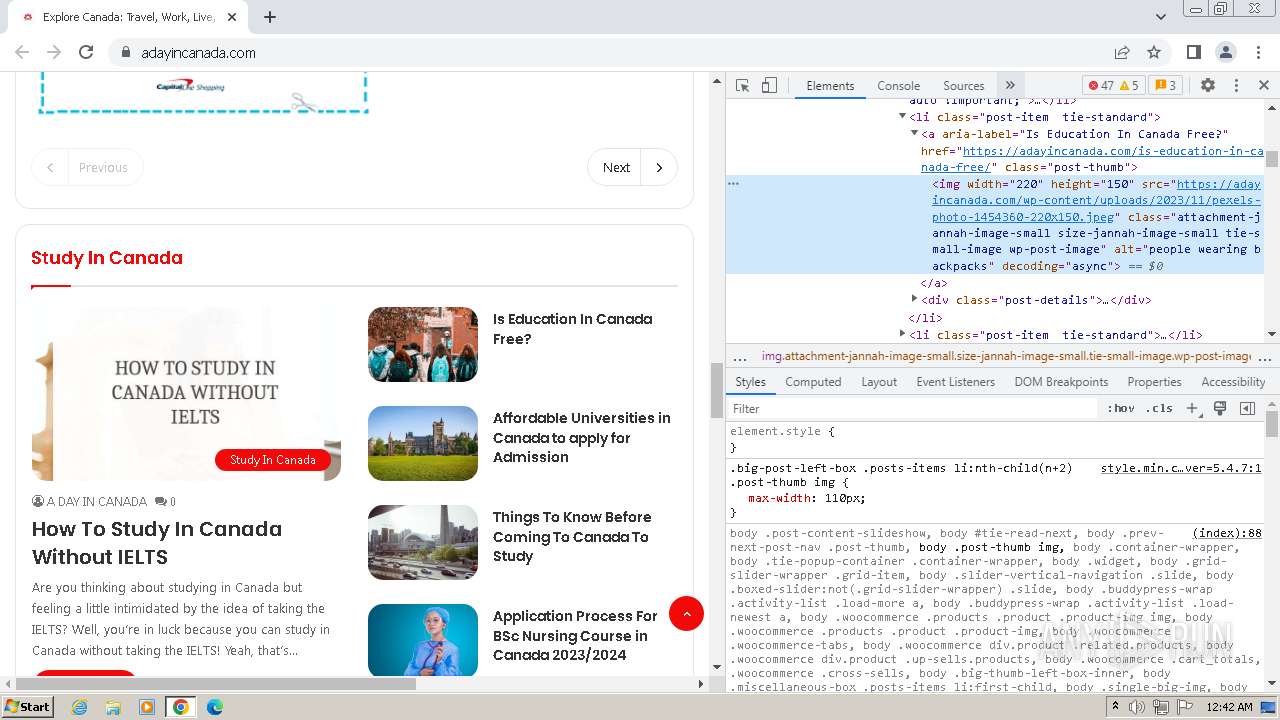Click the Styles Filter input field
Viewport: 1280px width, 720px height.
pyautogui.click(x=912, y=409)
